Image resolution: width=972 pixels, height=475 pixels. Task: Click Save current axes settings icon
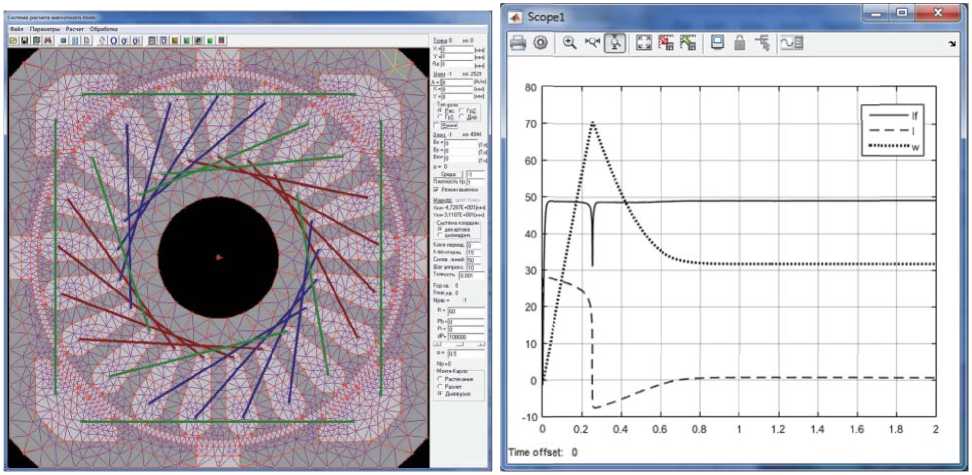(666, 43)
